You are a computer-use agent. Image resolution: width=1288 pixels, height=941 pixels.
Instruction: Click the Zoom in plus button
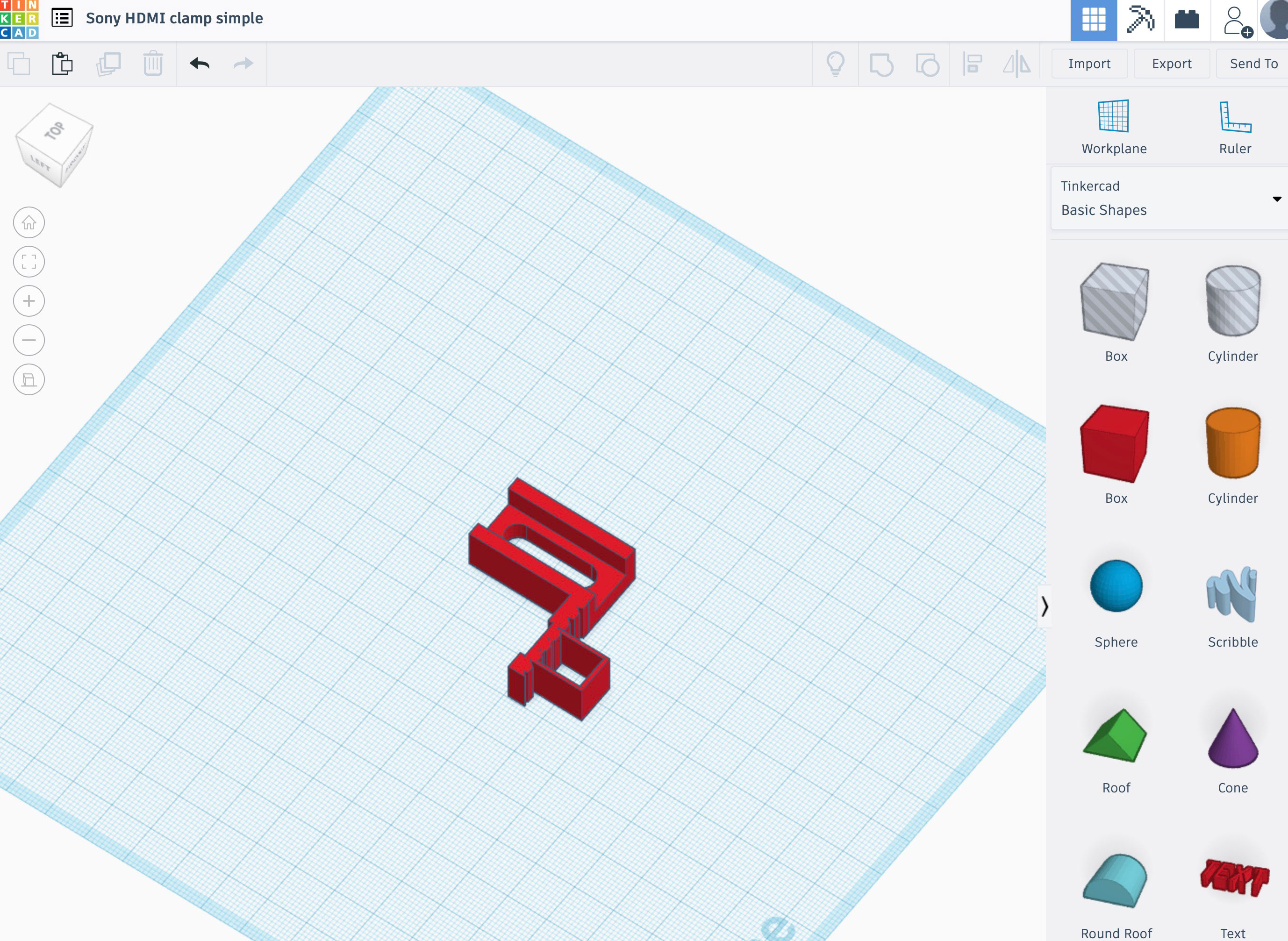pyautogui.click(x=29, y=301)
